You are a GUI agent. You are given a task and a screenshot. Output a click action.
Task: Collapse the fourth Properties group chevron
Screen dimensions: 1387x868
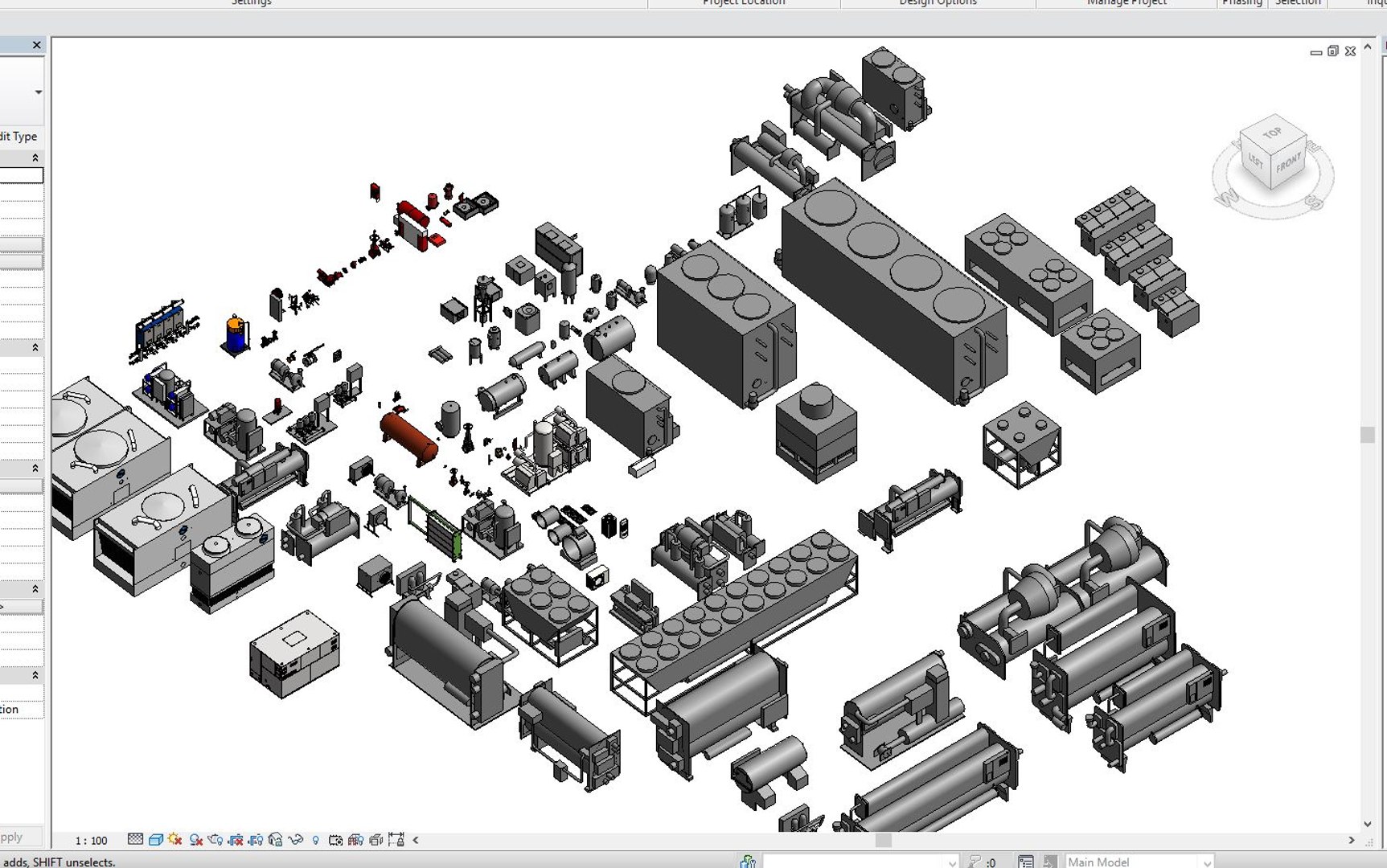point(35,588)
